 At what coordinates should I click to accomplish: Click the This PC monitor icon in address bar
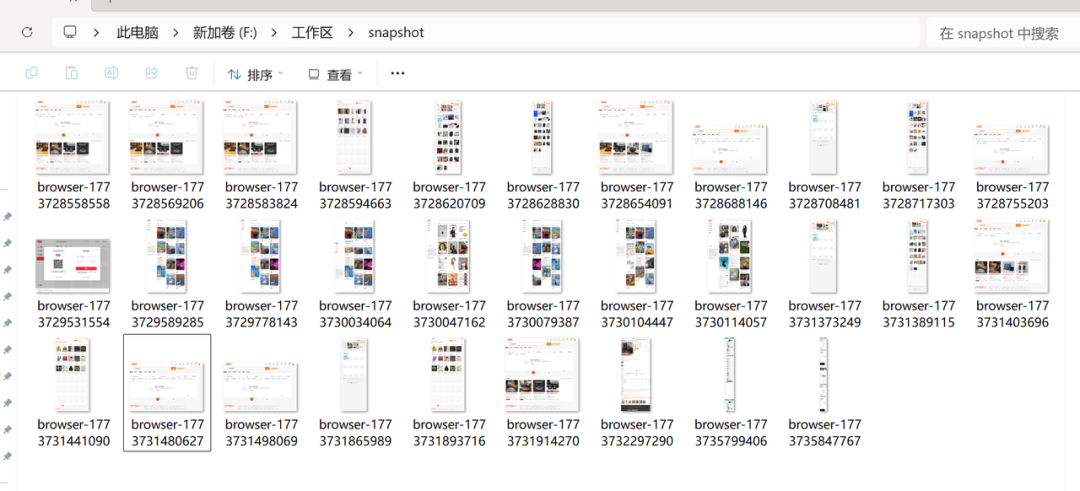point(70,32)
